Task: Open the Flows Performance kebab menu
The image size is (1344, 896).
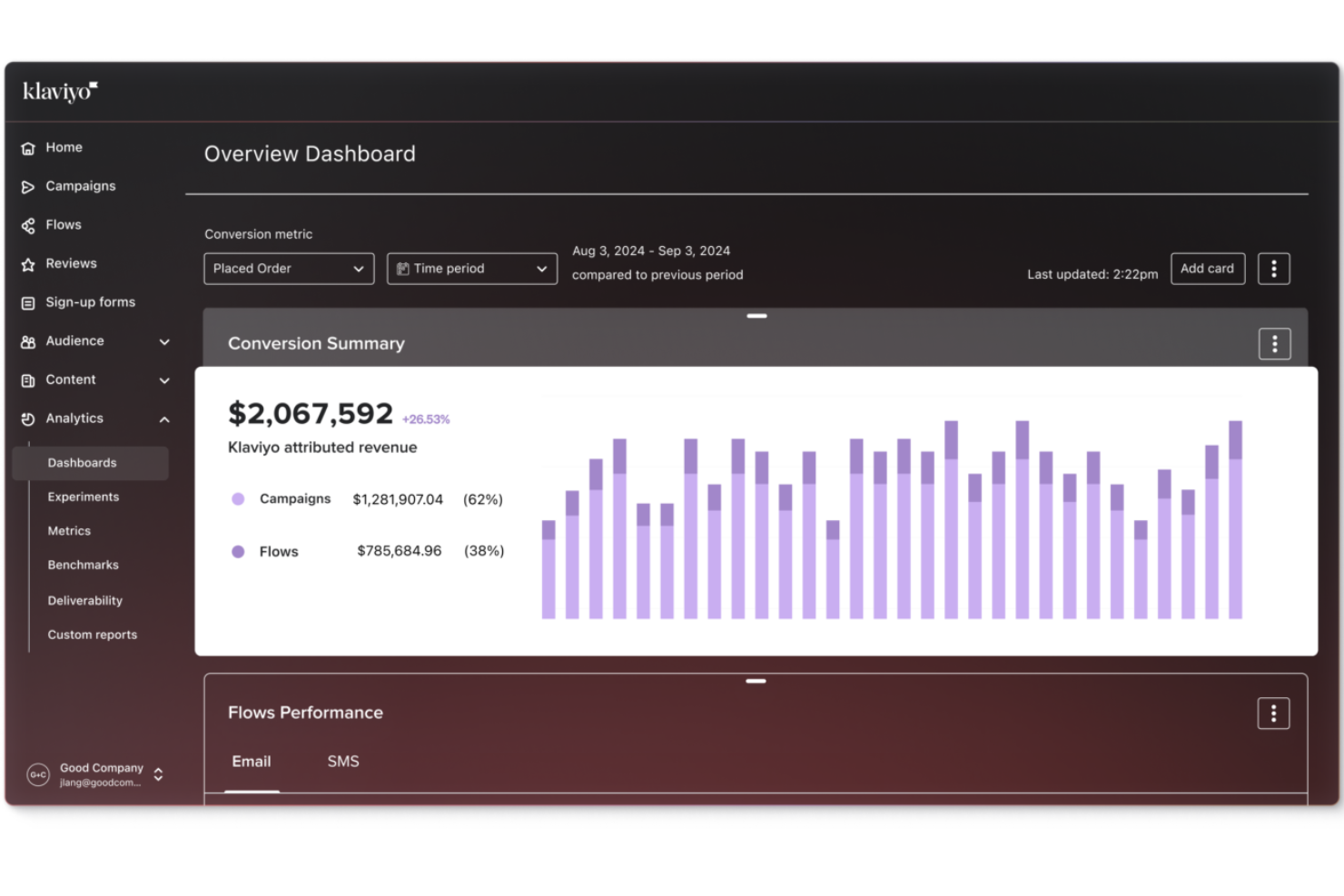Action: (x=1273, y=713)
